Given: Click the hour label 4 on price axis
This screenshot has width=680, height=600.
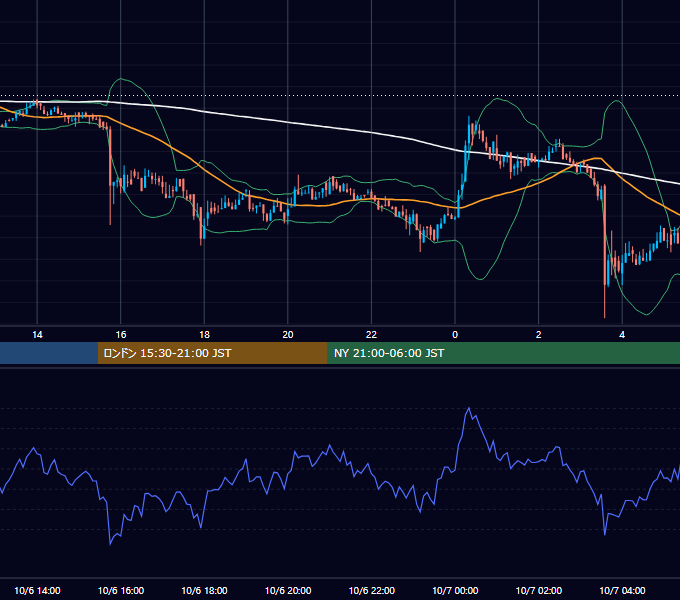Looking at the screenshot, I should pos(622,335).
